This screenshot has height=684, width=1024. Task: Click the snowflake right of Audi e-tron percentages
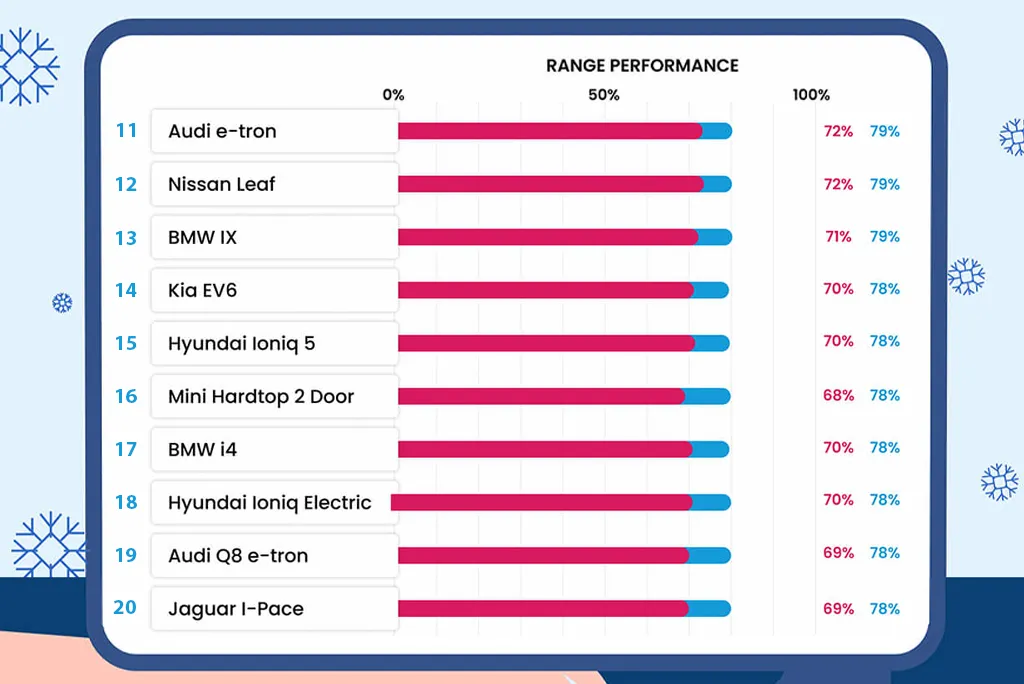pyautogui.click(x=1012, y=136)
